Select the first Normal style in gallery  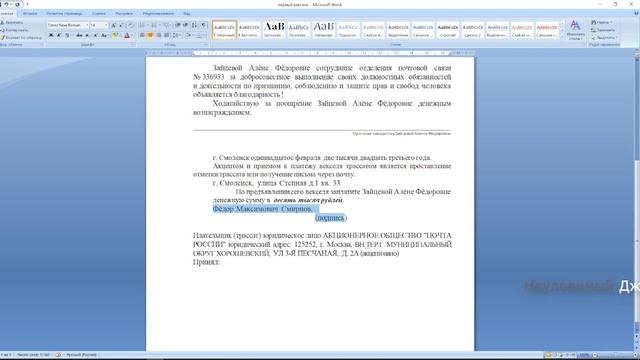tap(224, 30)
